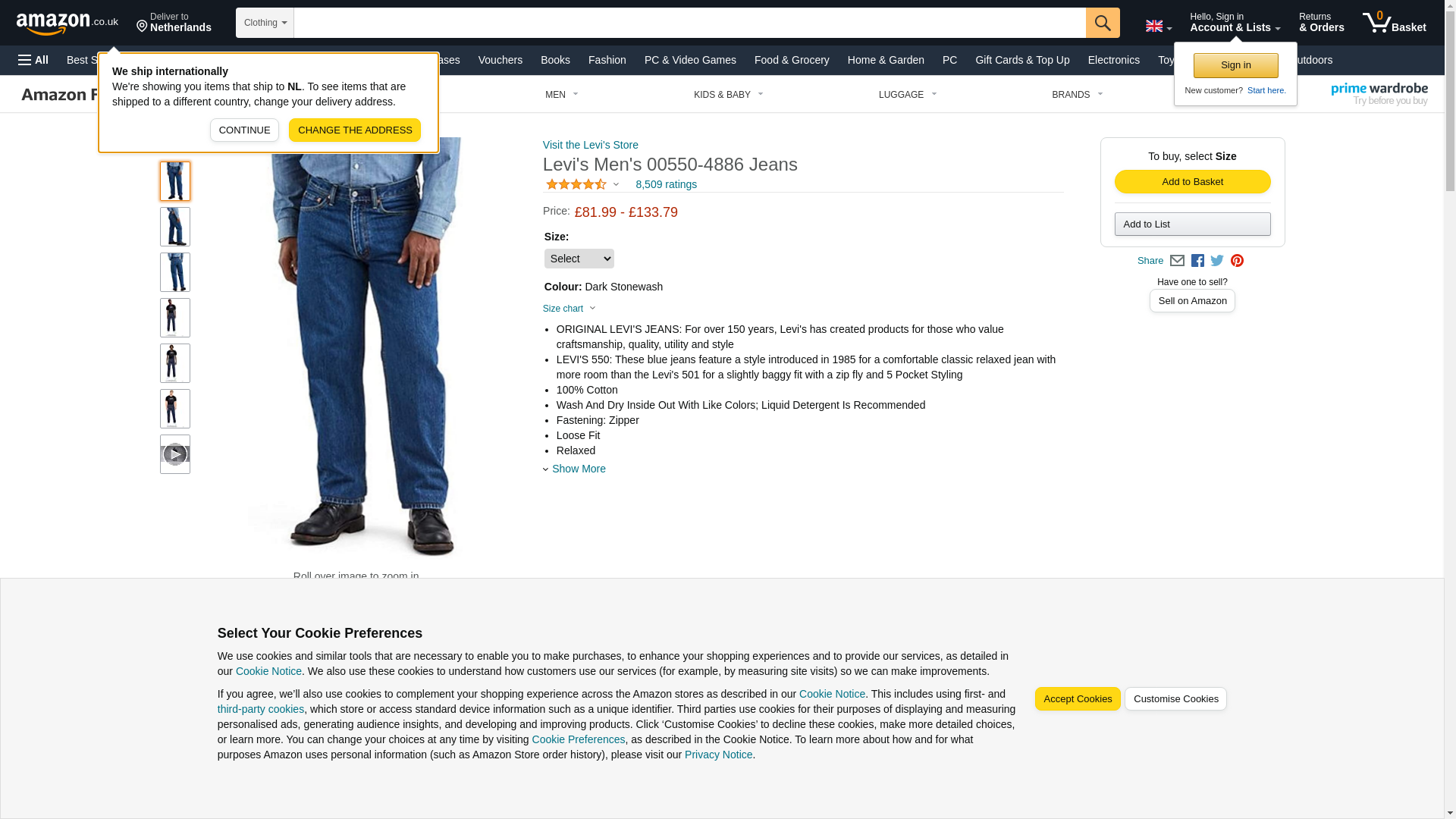This screenshot has height=819, width=1456.
Task: Select the second jeans thumbnail image
Action: 175,227
